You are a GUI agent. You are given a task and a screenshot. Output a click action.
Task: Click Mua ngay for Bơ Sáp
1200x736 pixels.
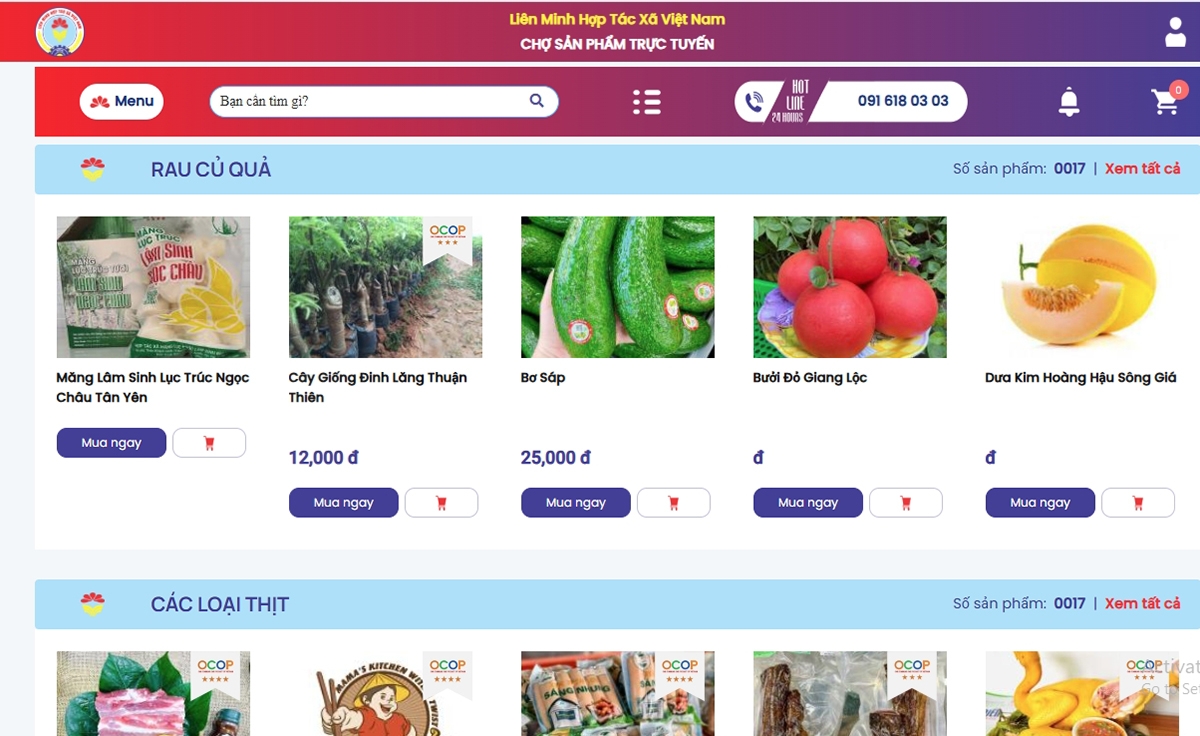click(x=576, y=503)
